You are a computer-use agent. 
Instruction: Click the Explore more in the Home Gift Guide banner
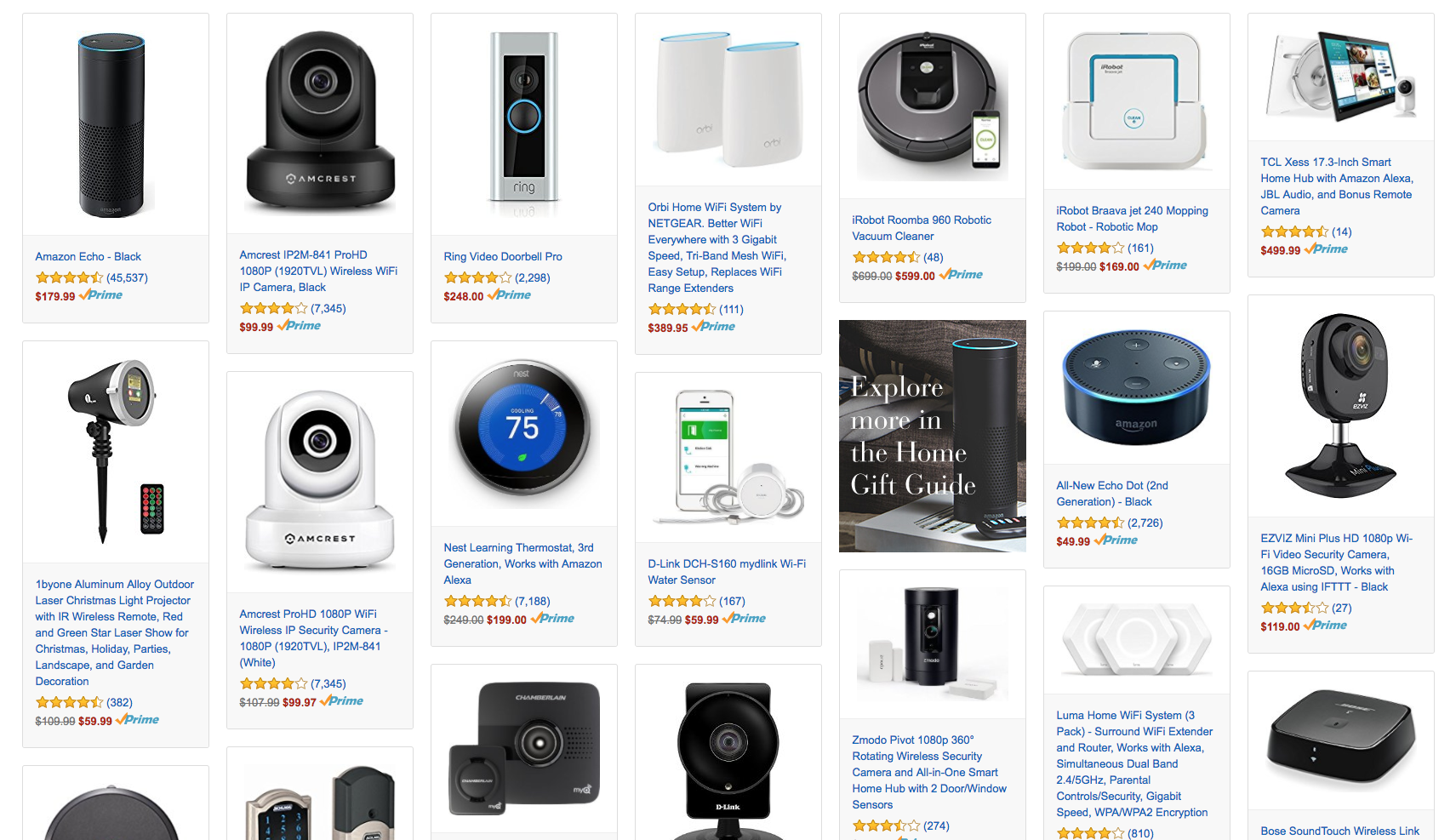[933, 436]
